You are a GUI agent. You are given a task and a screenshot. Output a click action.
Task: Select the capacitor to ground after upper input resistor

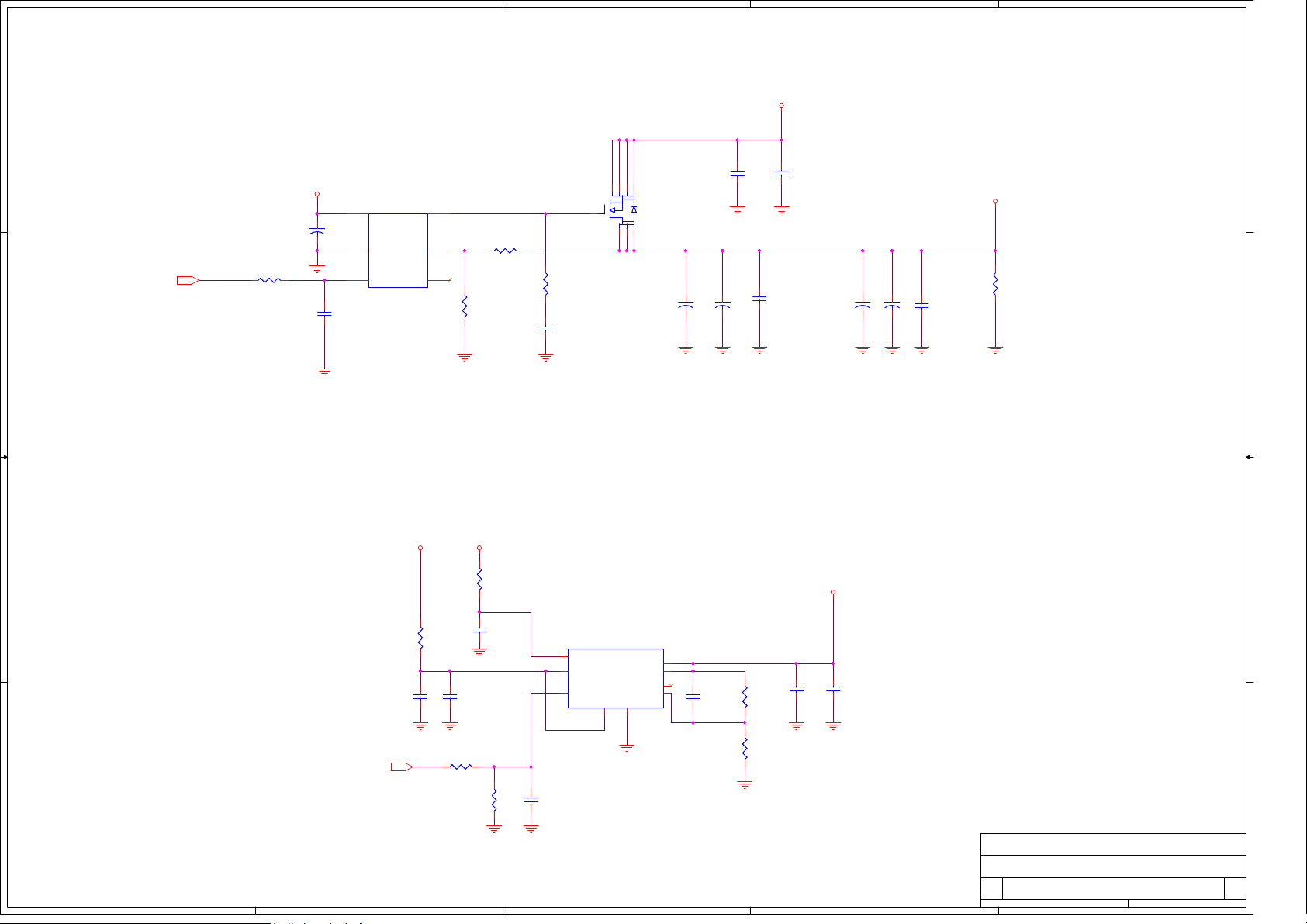pos(324,313)
